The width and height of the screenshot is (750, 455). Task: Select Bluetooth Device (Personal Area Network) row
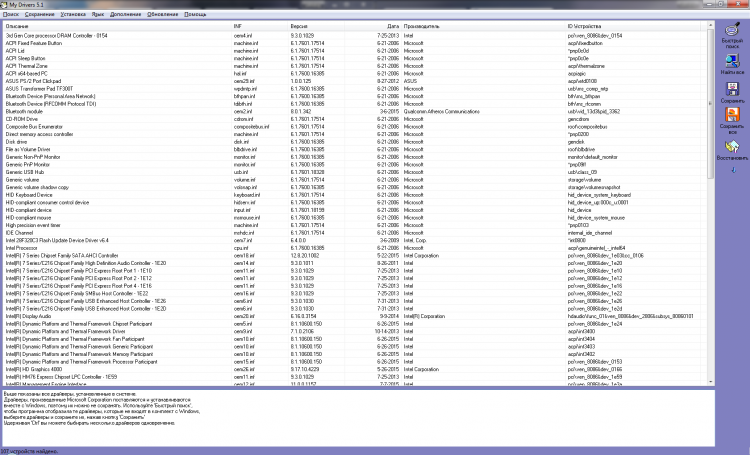[x=354, y=96]
